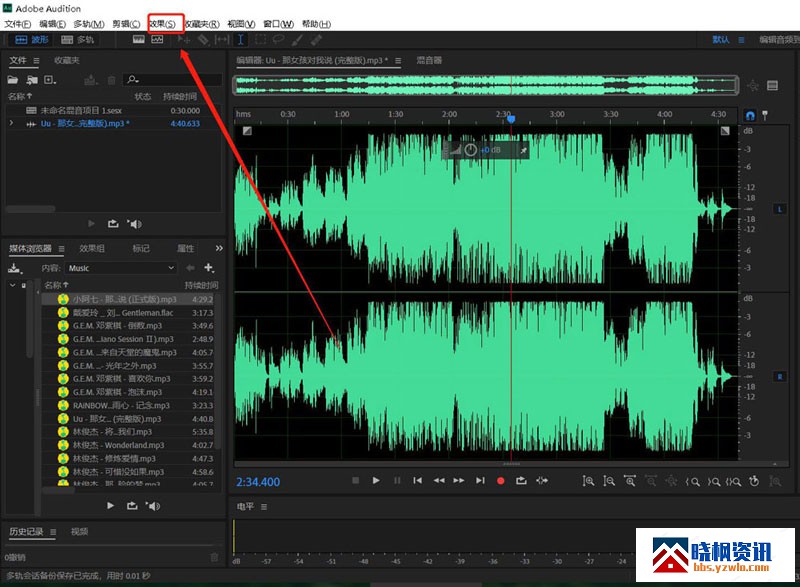Toggle auto-play in media browser
Viewport: 800px width, 587px height.
(x=153, y=505)
